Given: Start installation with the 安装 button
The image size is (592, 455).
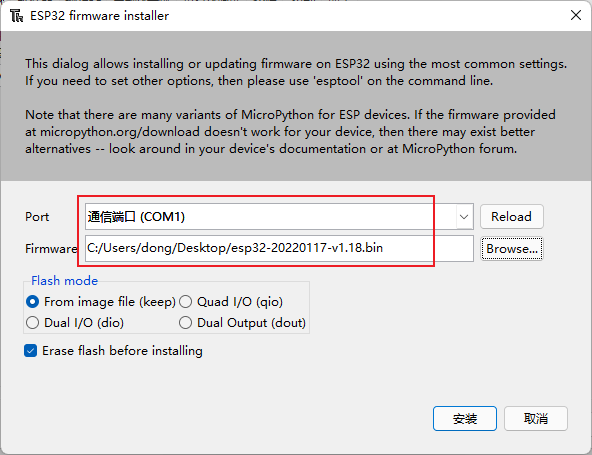Looking at the screenshot, I should (x=465, y=418).
